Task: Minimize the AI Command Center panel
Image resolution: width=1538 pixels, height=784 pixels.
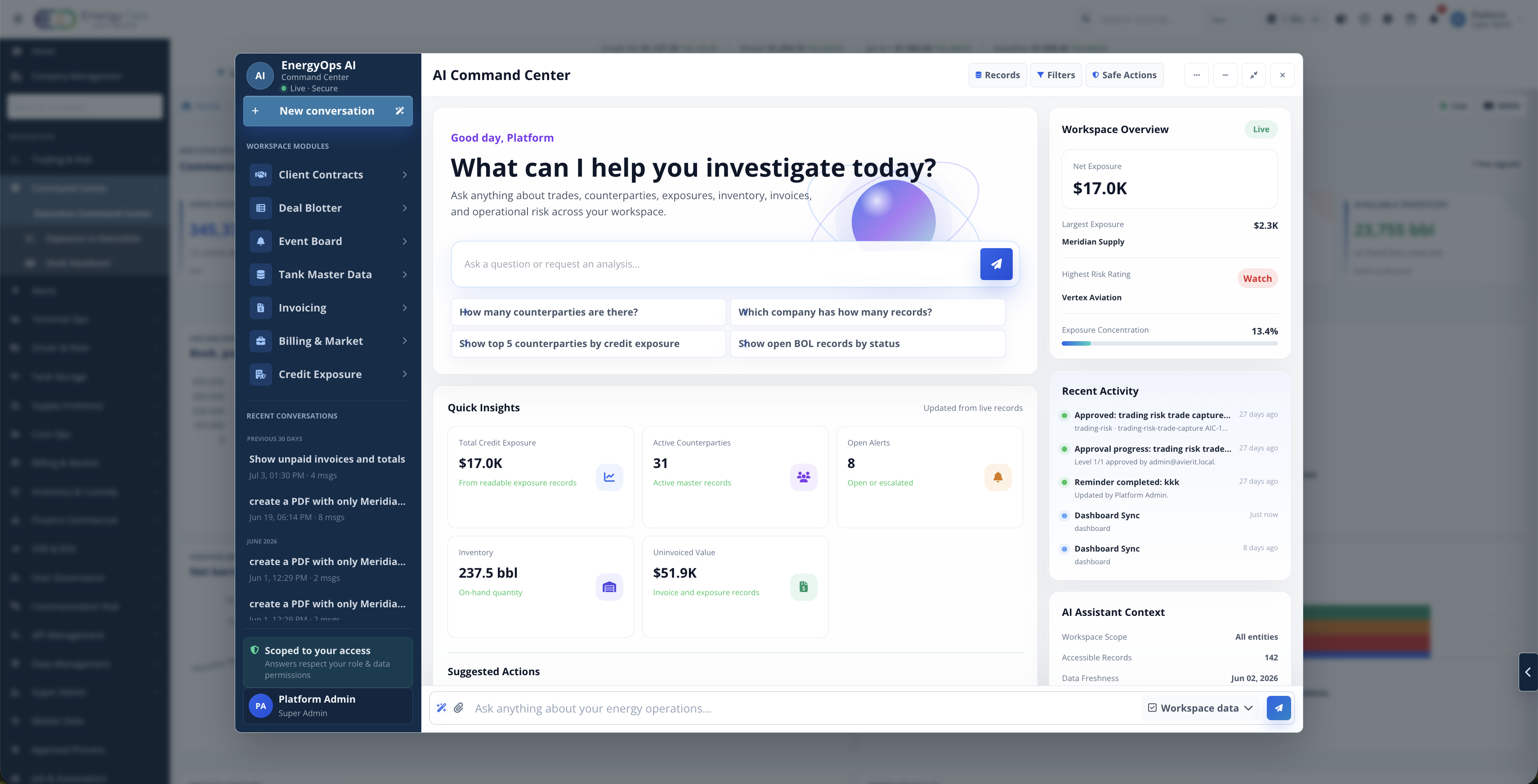Action: point(1225,75)
